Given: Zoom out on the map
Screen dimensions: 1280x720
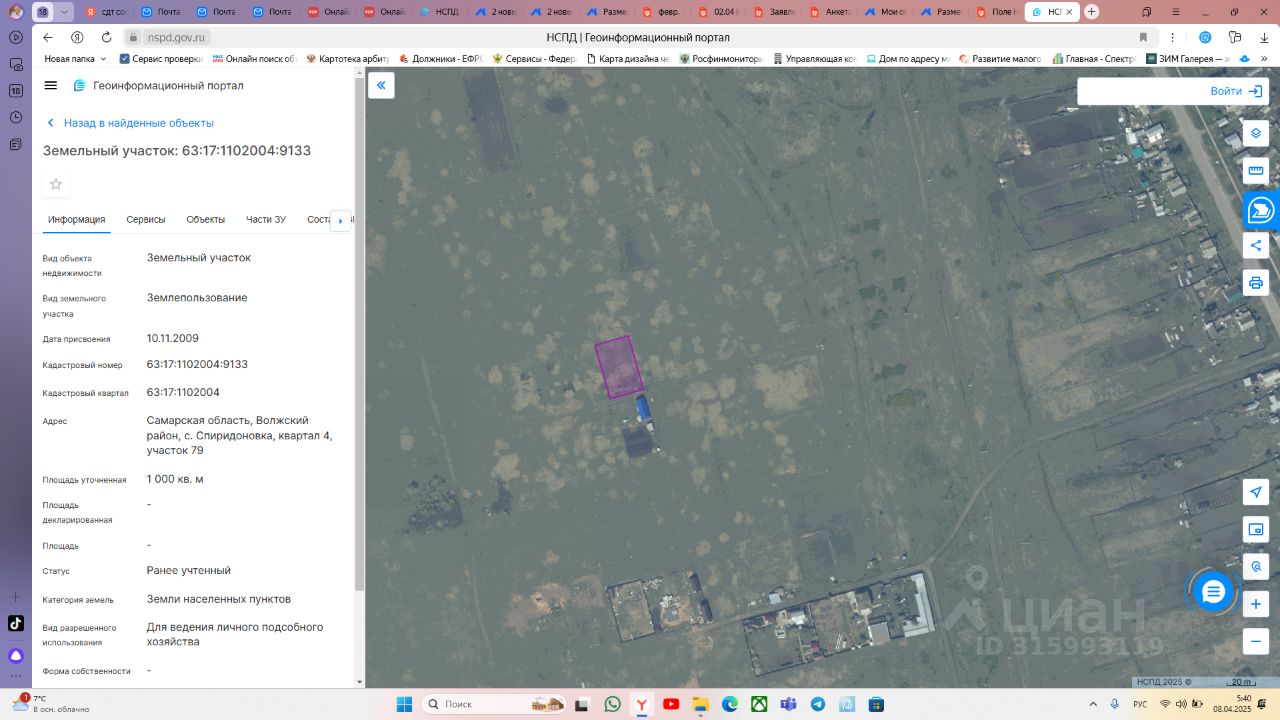Looking at the screenshot, I should tap(1256, 641).
